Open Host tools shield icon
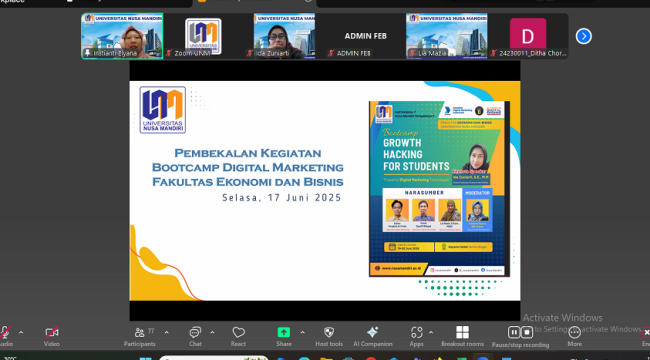Viewport: 650px width, 360px height. tap(329, 332)
